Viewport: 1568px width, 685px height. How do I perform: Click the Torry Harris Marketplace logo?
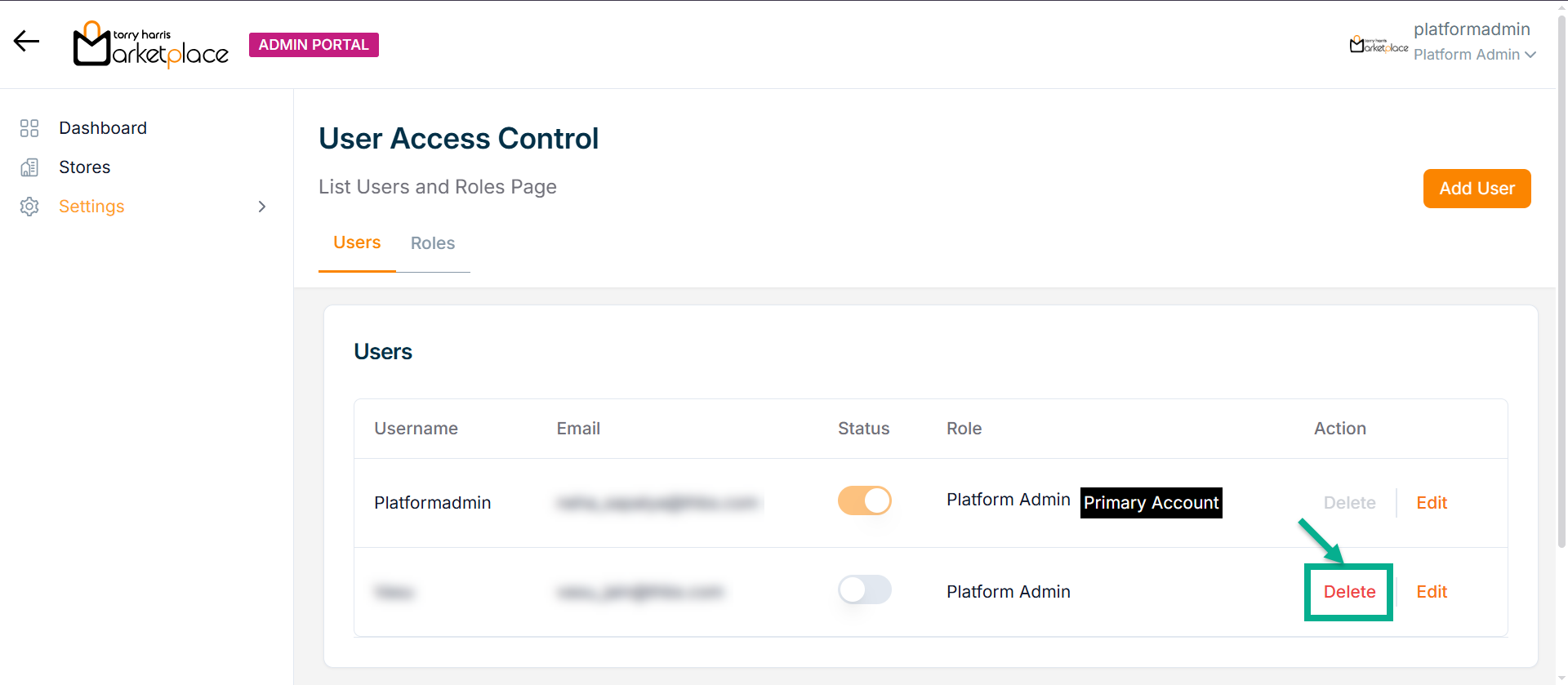click(151, 45)
